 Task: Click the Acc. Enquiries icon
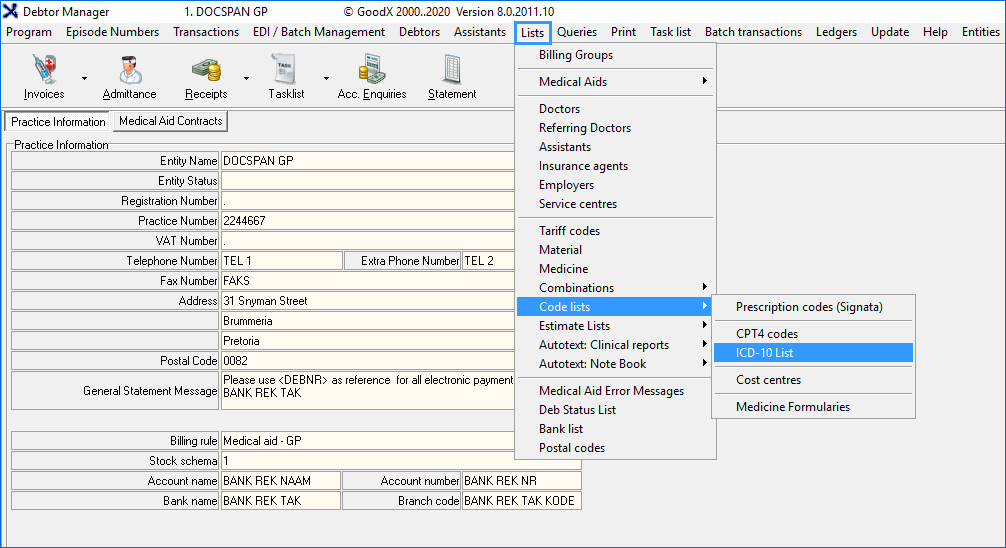coord(372,70)
